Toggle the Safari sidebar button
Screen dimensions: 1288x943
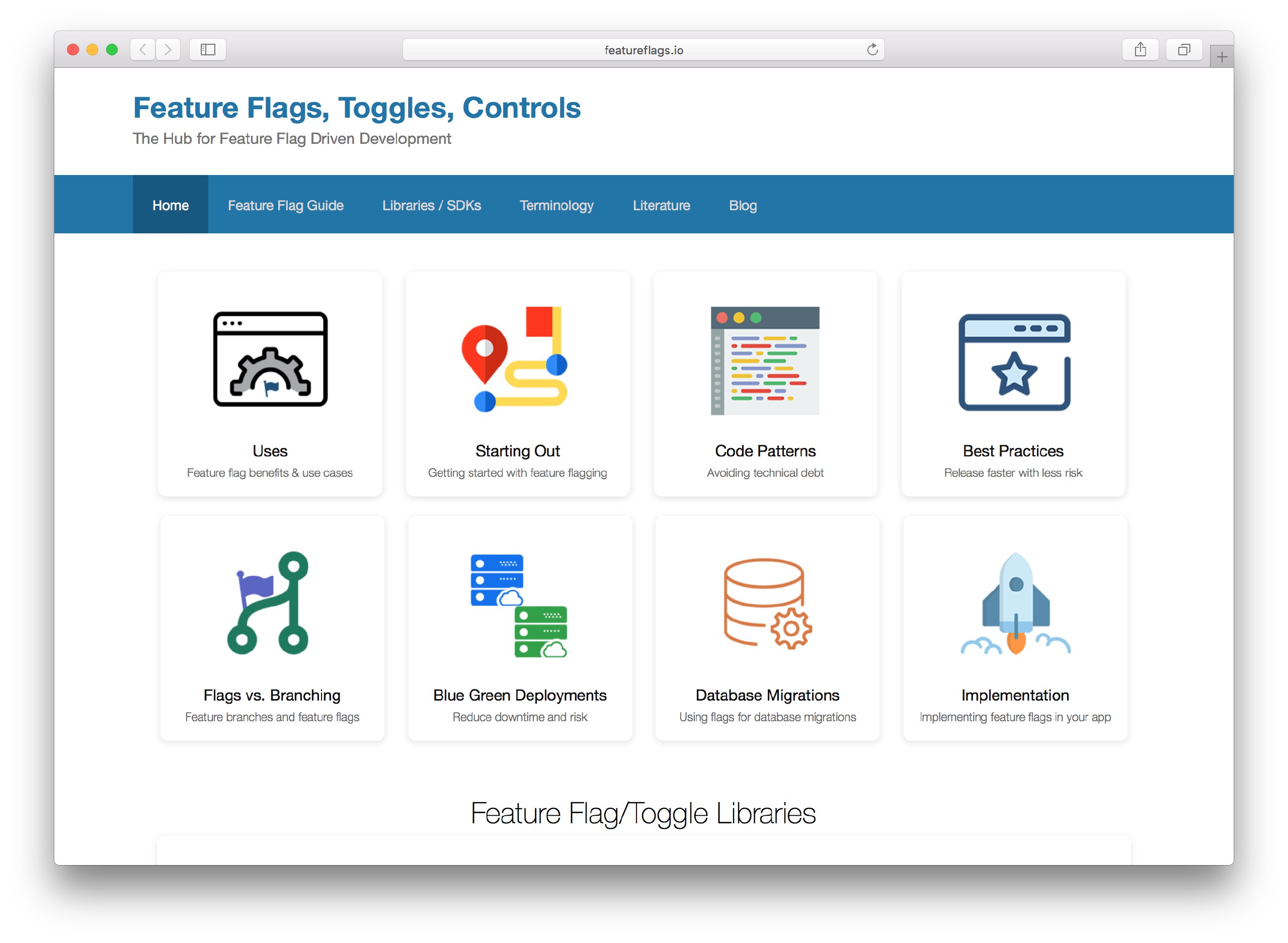point(208,50)
